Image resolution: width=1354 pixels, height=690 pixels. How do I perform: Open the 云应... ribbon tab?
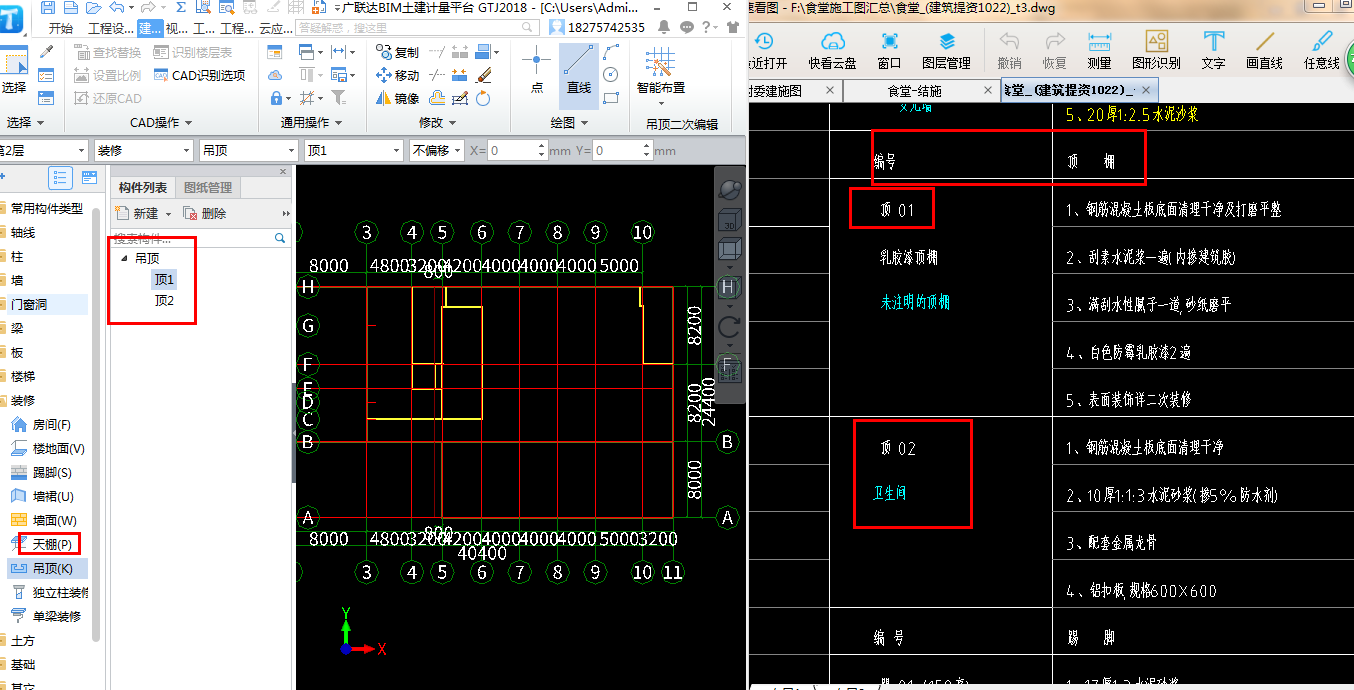click(x=276, y=28)
